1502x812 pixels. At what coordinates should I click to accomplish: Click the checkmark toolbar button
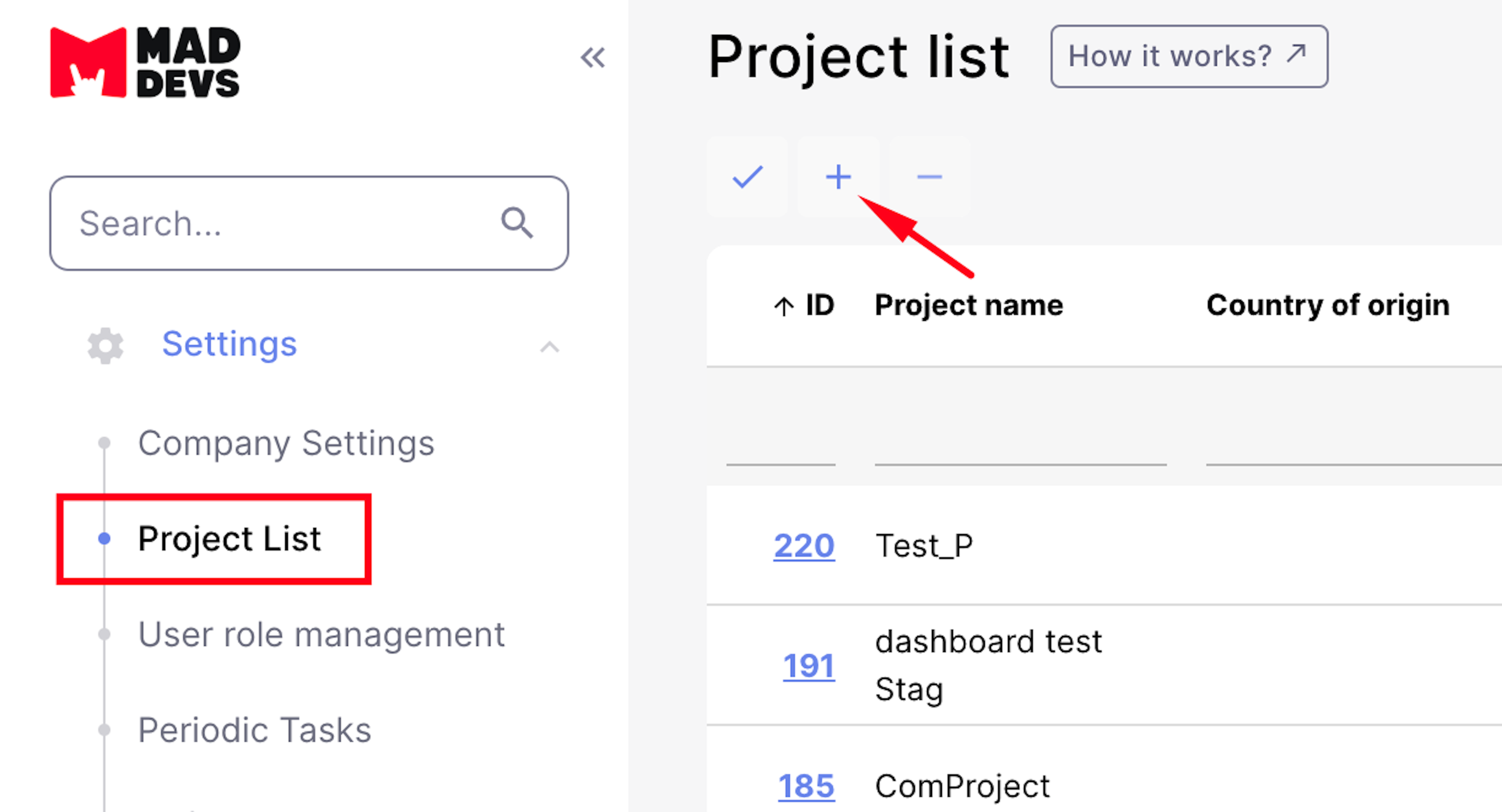coord(747,177)
